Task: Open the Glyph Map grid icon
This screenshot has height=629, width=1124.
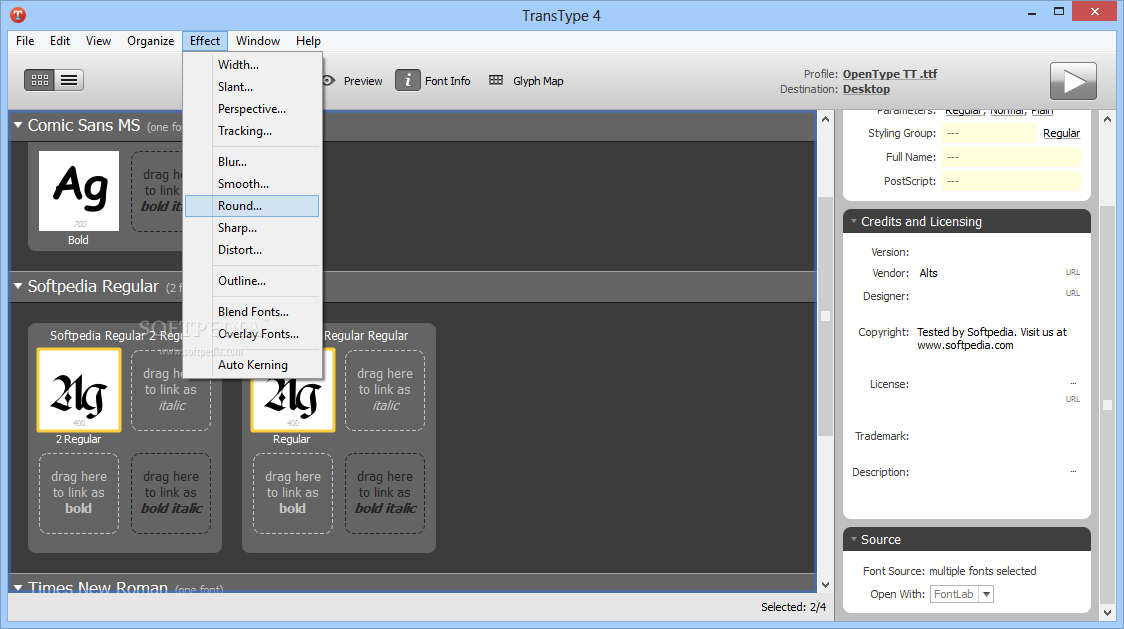Action: coord(496,80)
